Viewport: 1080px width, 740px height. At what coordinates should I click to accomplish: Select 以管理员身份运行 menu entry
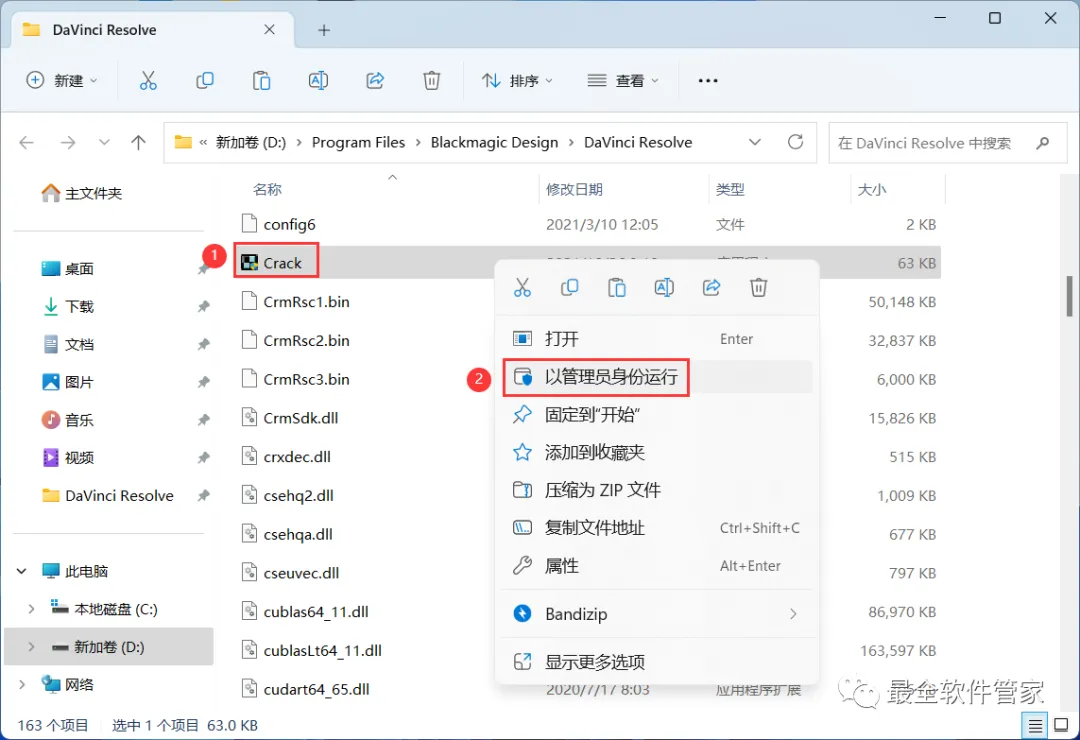tap(657, 377)
